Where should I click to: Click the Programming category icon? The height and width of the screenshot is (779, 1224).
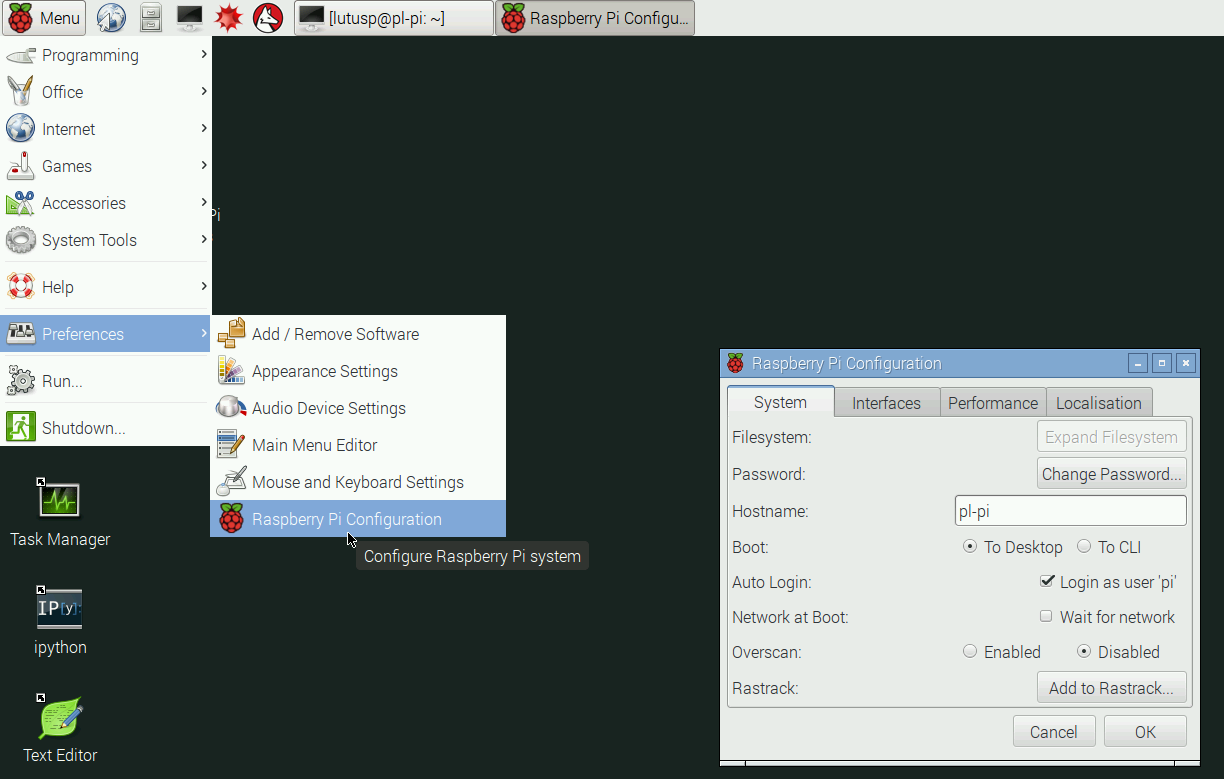tap(21, 55)
